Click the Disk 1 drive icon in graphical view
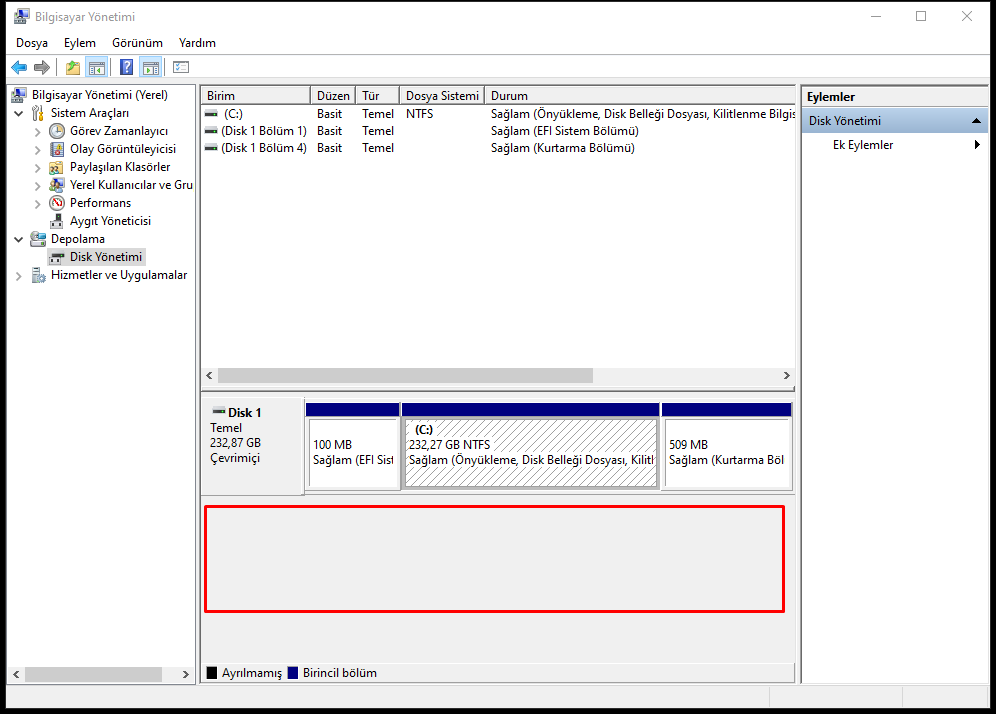 [x=219, y=412]
